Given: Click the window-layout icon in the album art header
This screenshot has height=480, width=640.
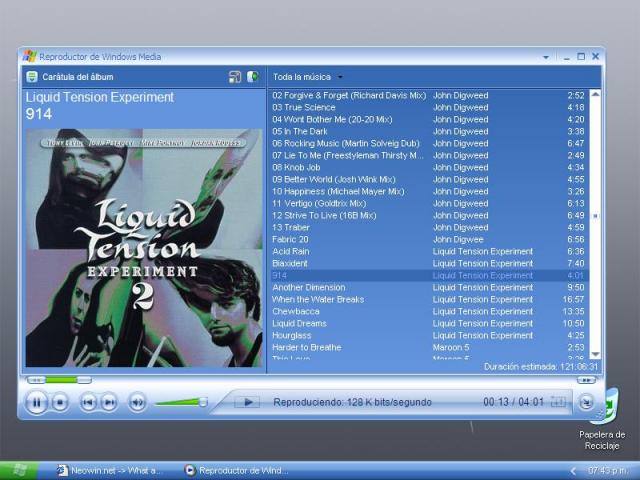Looking at the screenshot, I should point(235,77).
